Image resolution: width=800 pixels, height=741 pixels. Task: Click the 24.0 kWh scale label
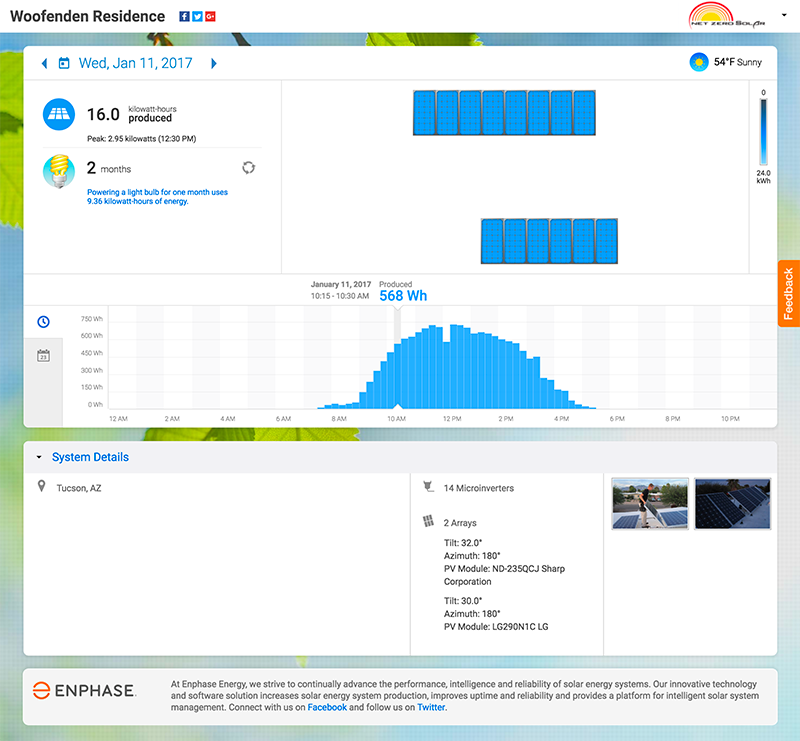point(763,177)
